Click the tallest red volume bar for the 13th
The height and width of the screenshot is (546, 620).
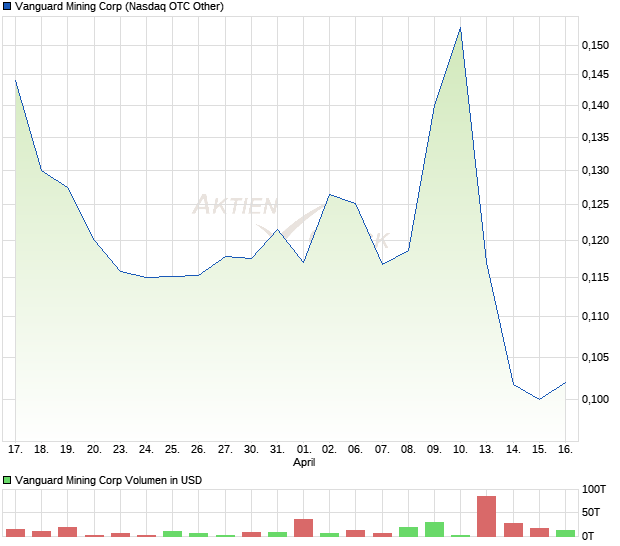click(x=486, y=516)
